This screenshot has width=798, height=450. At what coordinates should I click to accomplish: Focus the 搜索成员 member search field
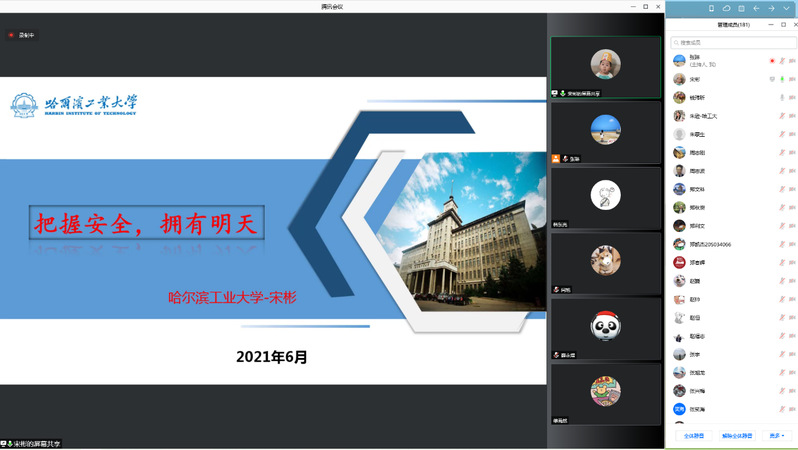(733, 43)
